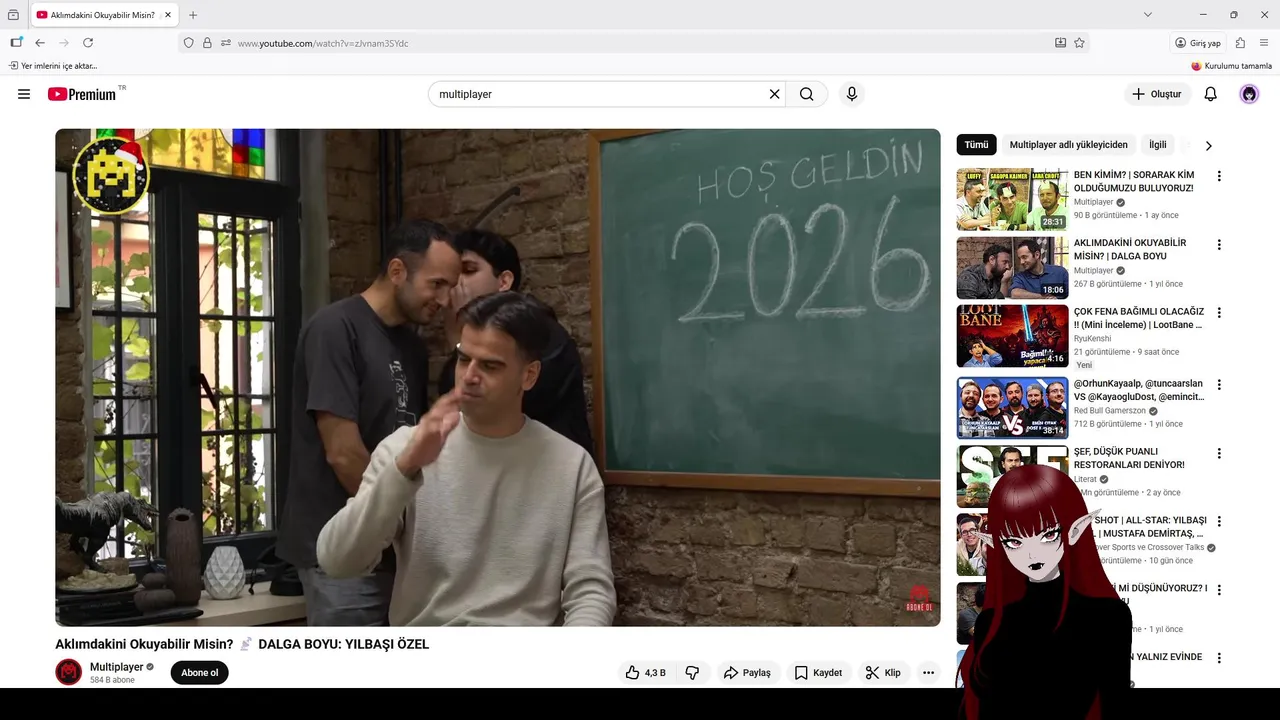The image size is (1280, 720).
Task: Open a new browser tab
Action: coord(193,15)
